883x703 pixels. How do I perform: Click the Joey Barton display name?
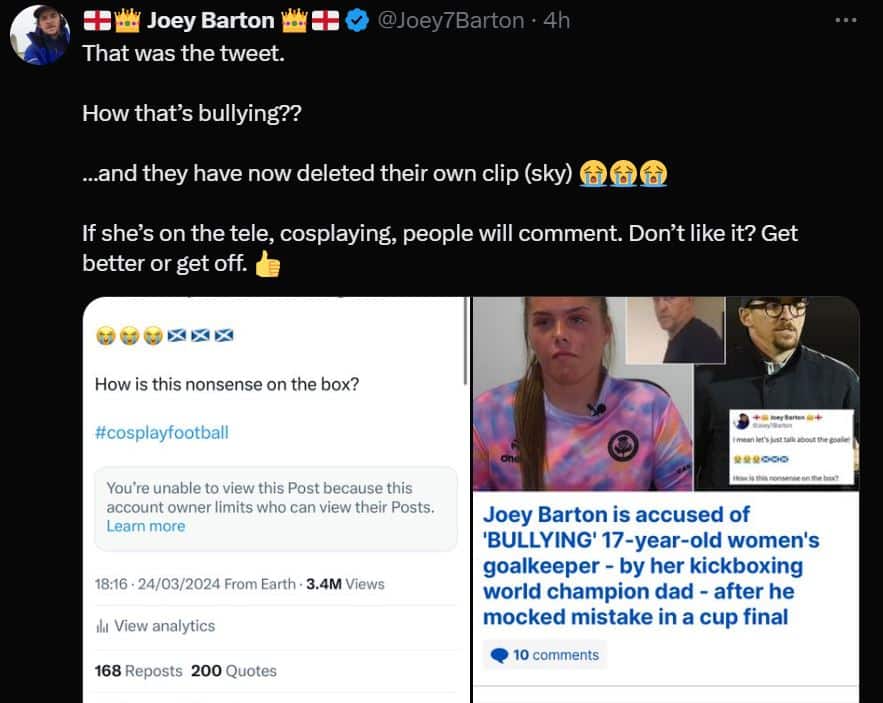pos(211,21)
